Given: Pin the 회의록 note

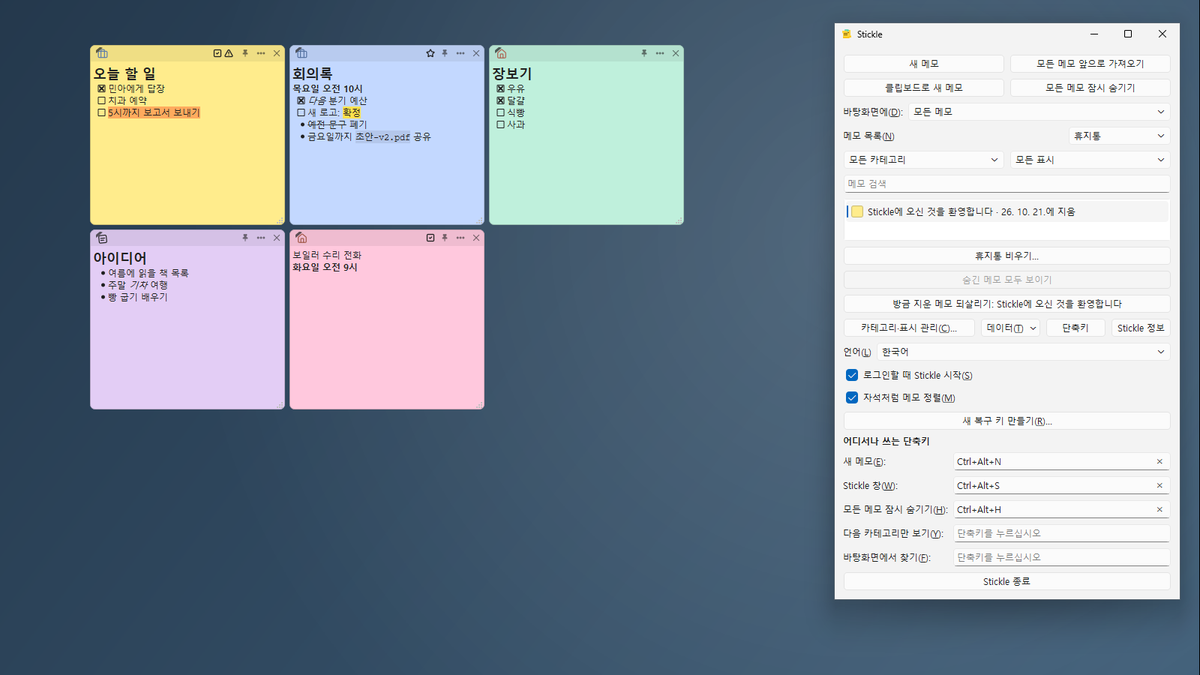Looking at the screenshot, I should pyautogui.click(x=445, y=53).
